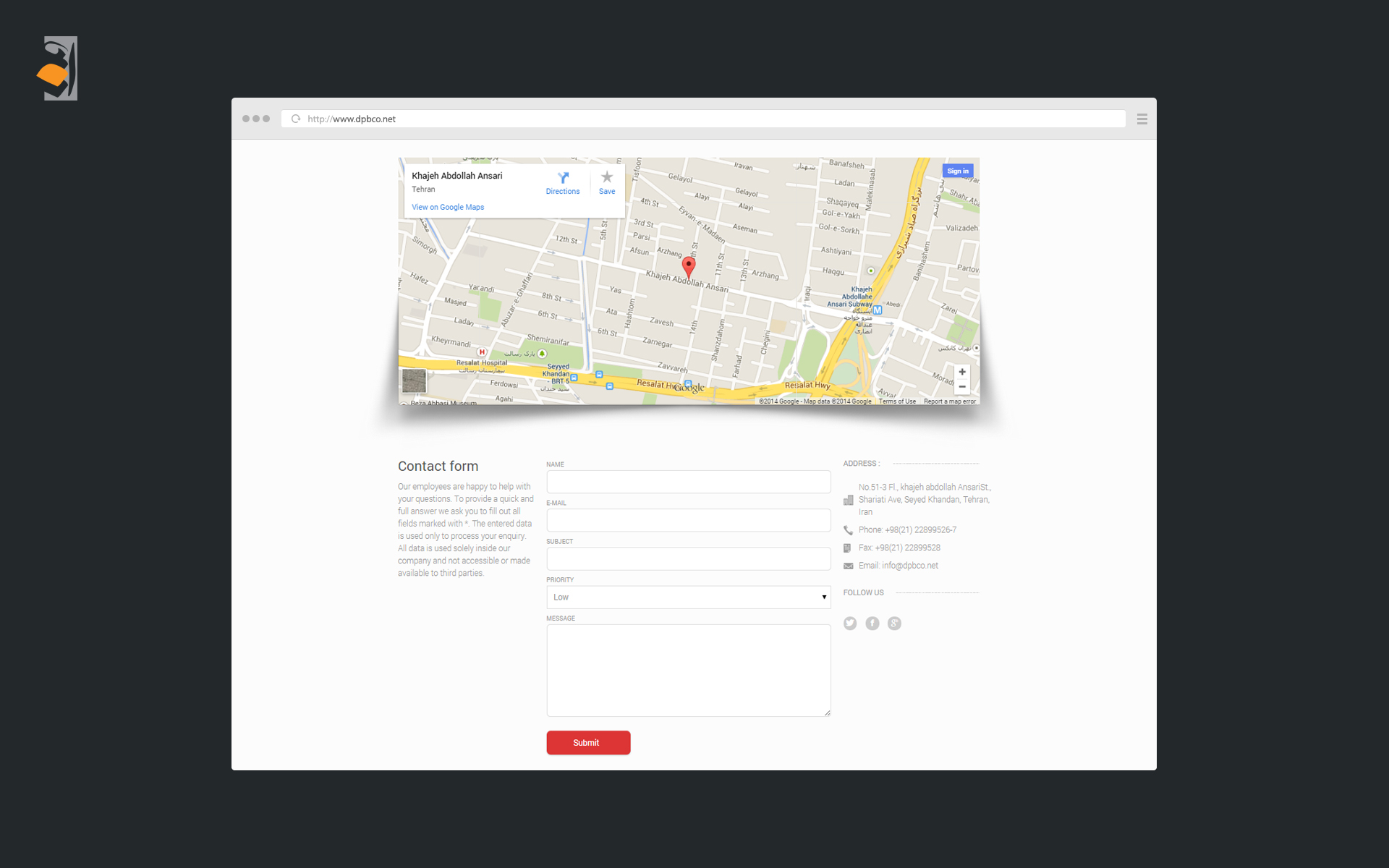Click the browser address bar URL
The height and width of the screenshot is (868, 1389).
coord(352,119)
